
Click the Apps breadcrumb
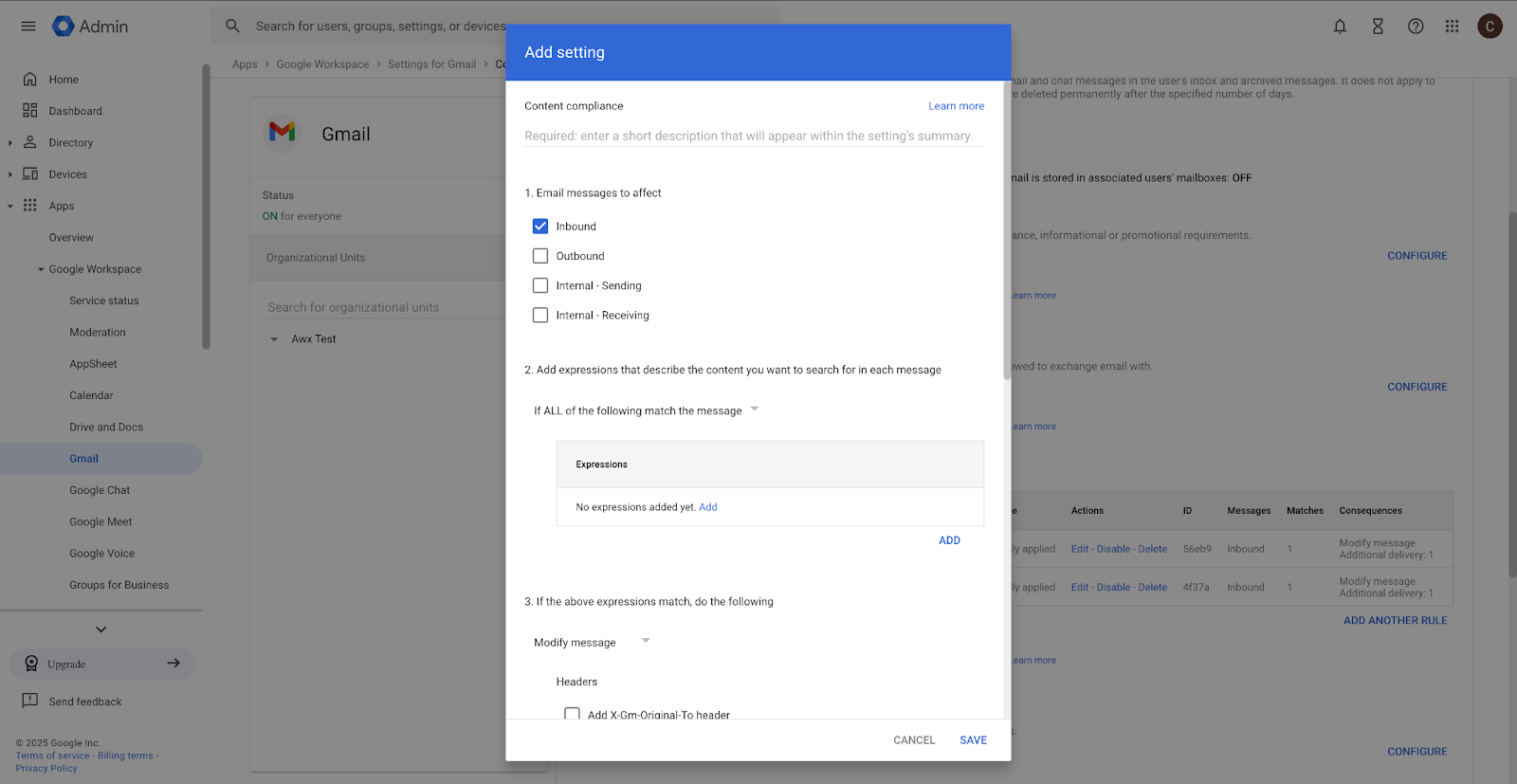[245, 64]
